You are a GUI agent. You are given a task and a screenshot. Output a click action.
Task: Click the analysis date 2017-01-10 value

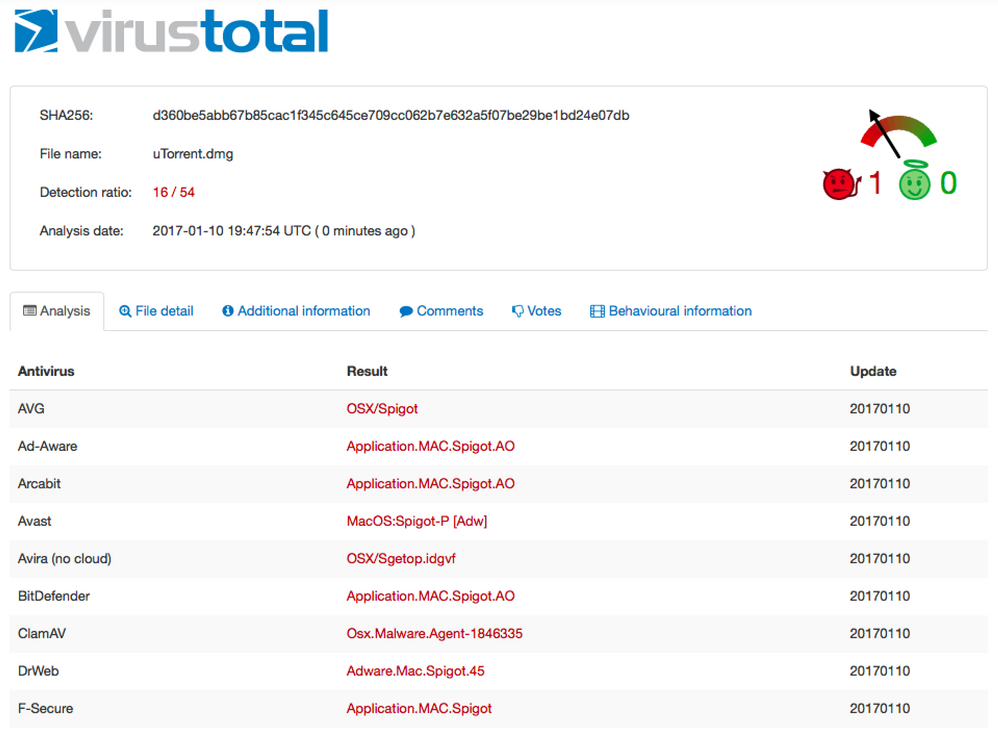click(x=284, y=231)
